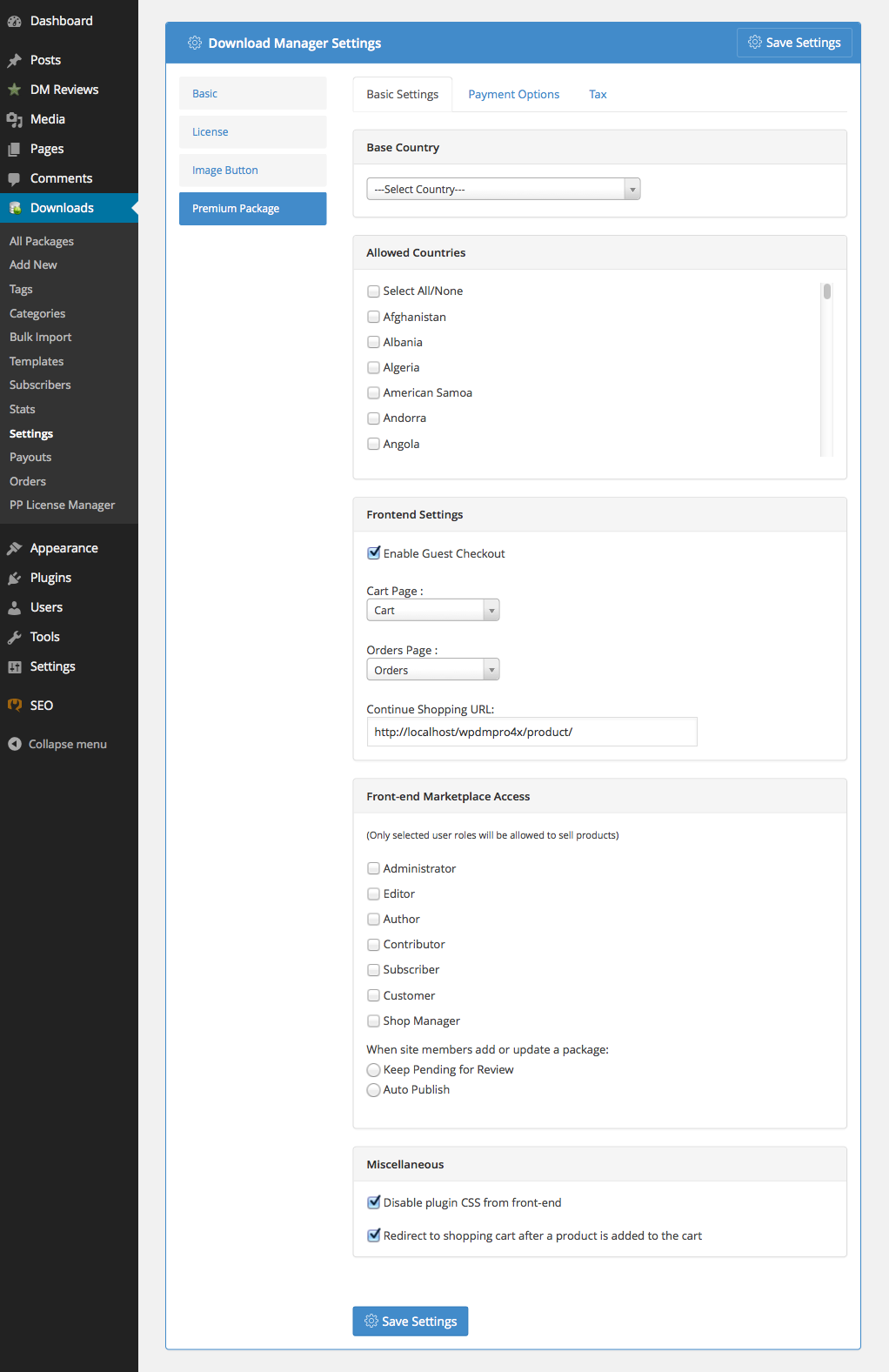The image size is (889, 1372).
Task: Click the Tools wrench icon
Action: tap(14, 637)
